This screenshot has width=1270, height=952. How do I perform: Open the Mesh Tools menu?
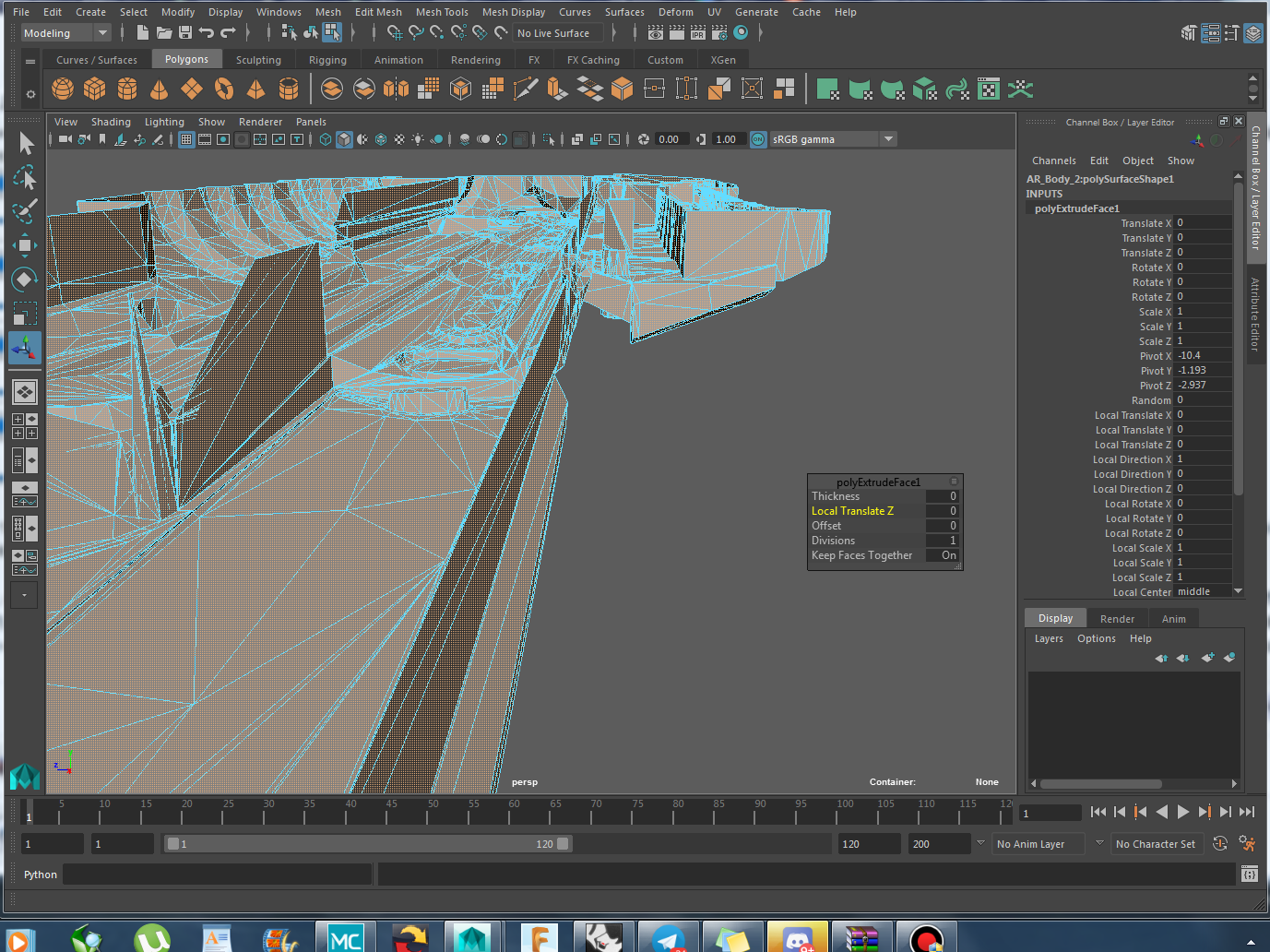pyautogui.click(x=442, y=12)
